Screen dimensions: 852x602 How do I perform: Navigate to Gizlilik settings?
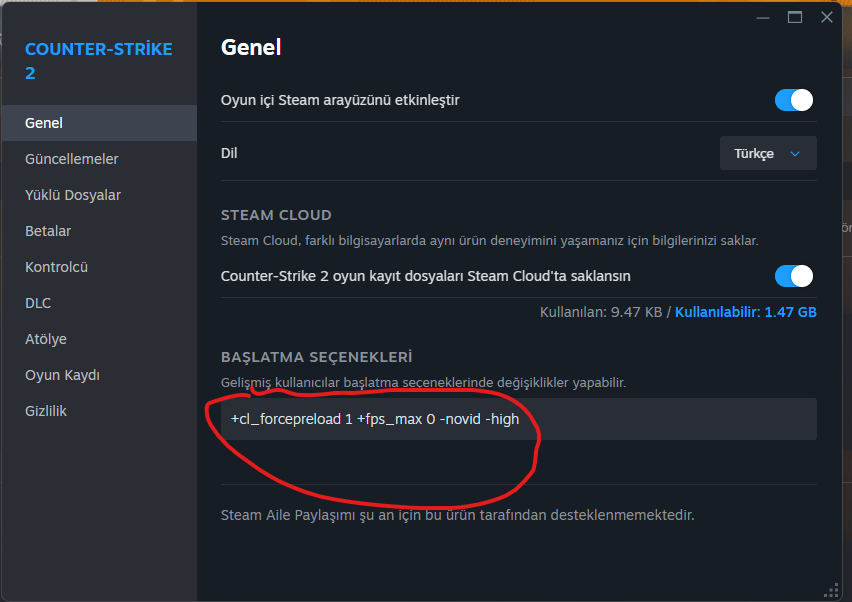coord(46,411)
